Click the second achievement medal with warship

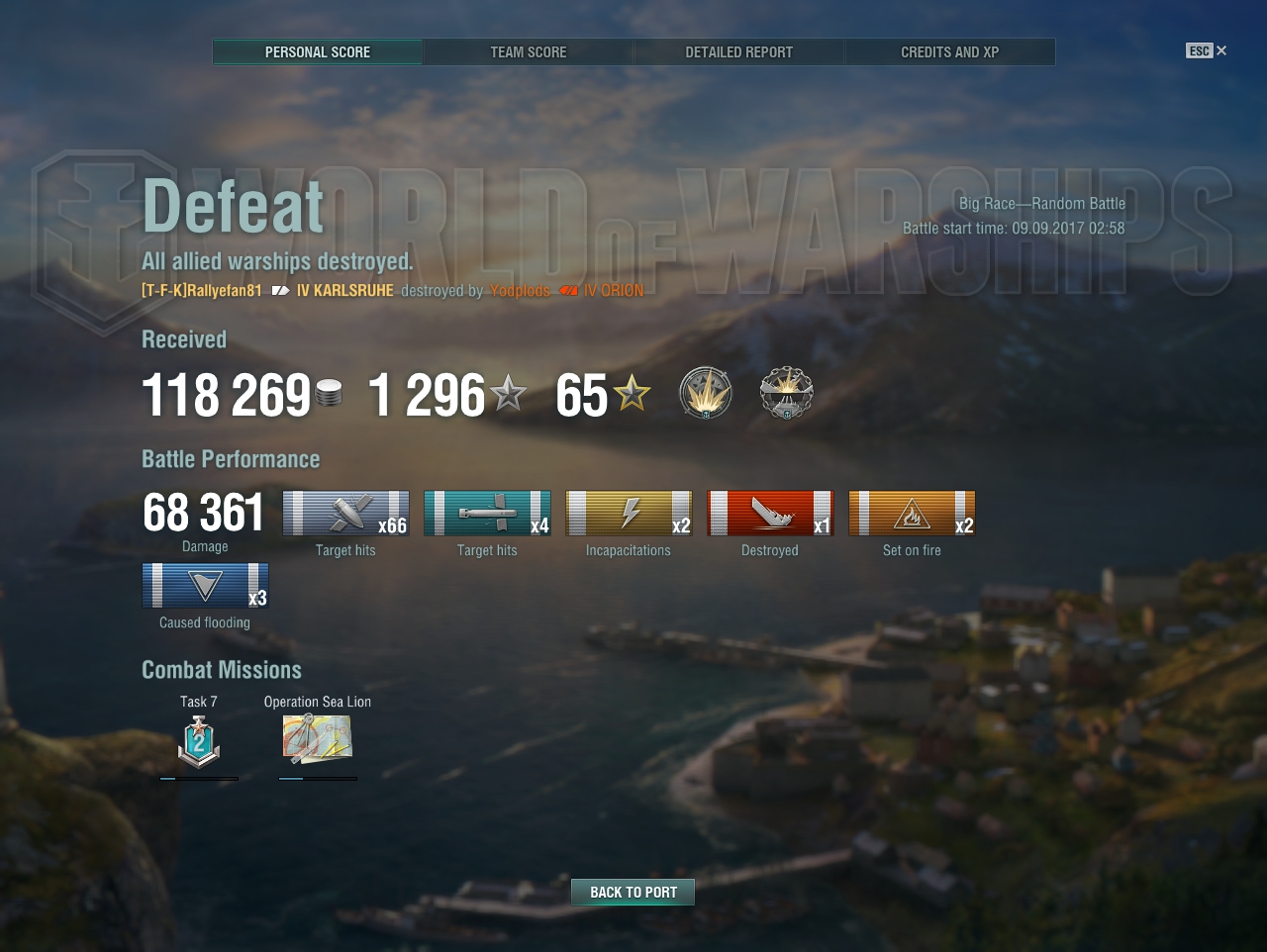tap(787, 393)
